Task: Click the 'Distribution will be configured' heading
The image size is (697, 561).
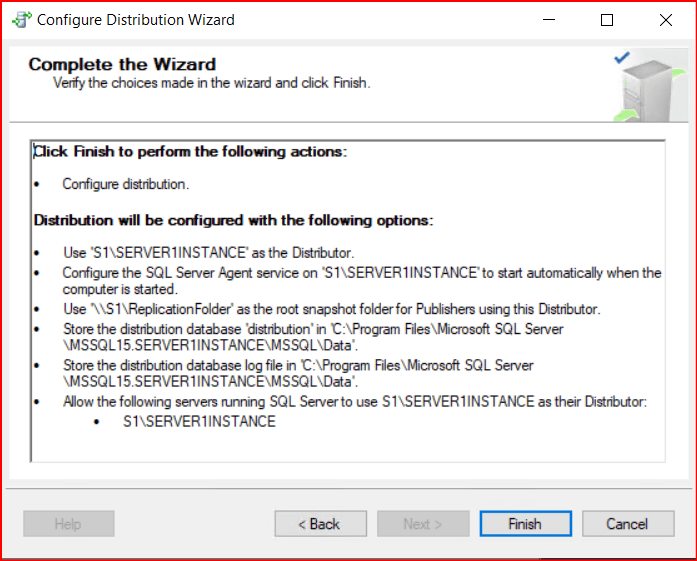Action: (x=232, y=220)
